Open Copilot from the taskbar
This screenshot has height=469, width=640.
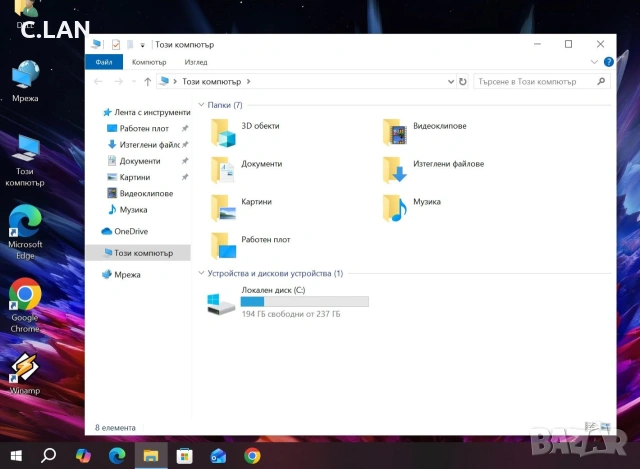click(83, 456)
